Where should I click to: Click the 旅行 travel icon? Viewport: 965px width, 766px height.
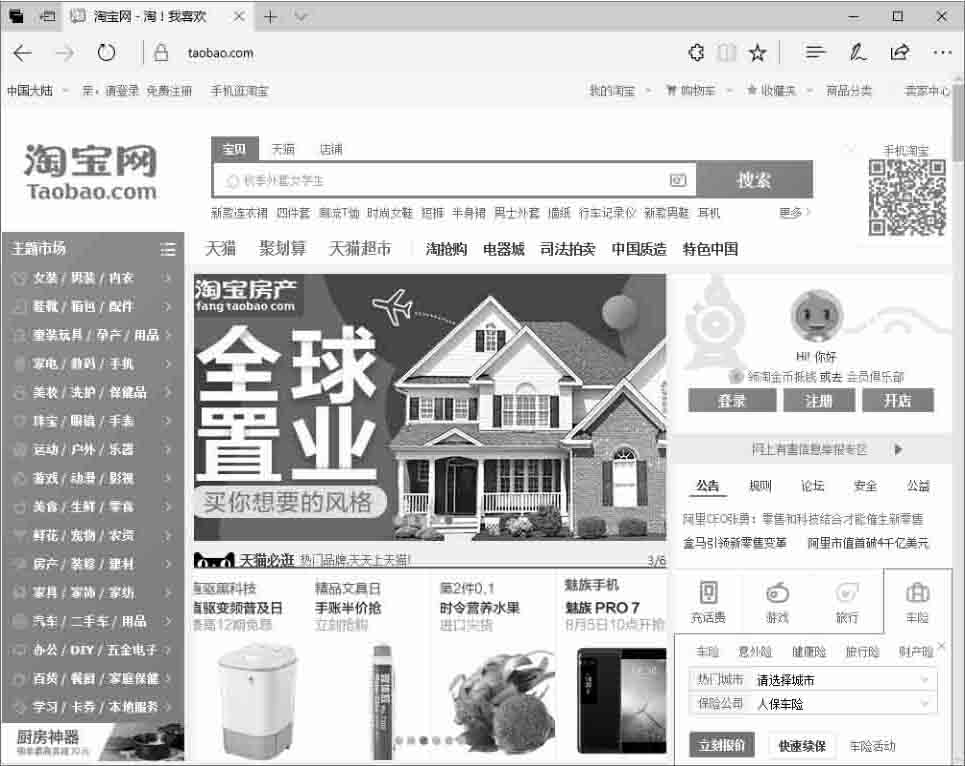(x=847, y=593)
